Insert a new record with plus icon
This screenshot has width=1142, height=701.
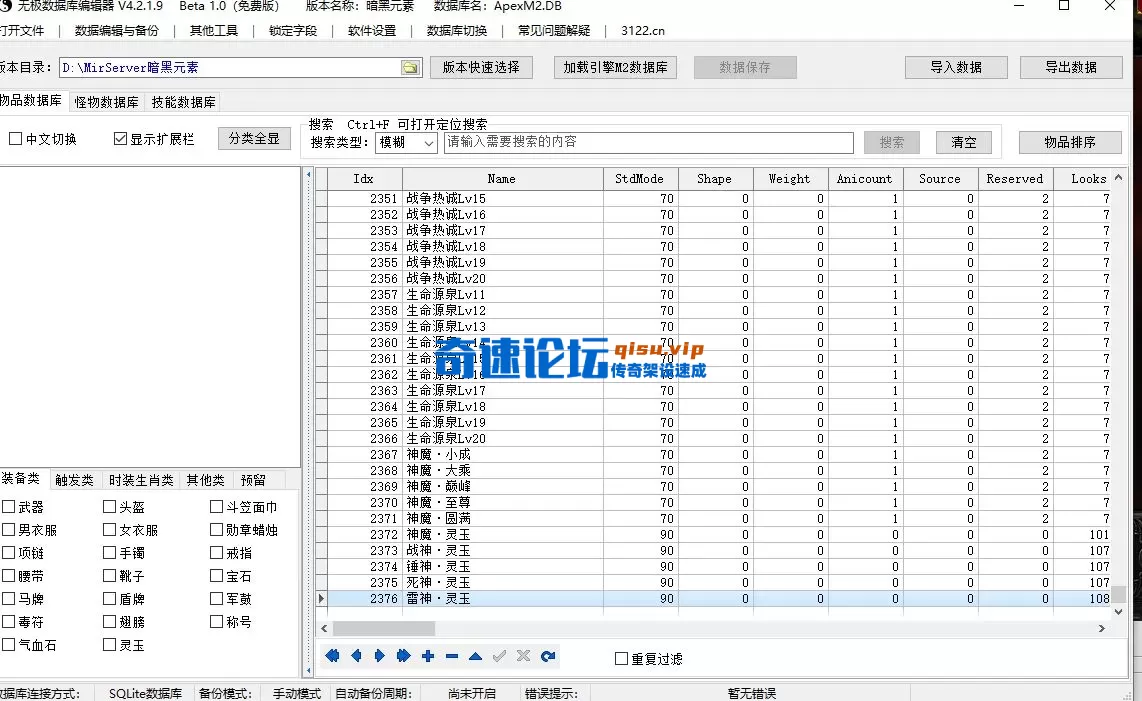click(428, 656)
